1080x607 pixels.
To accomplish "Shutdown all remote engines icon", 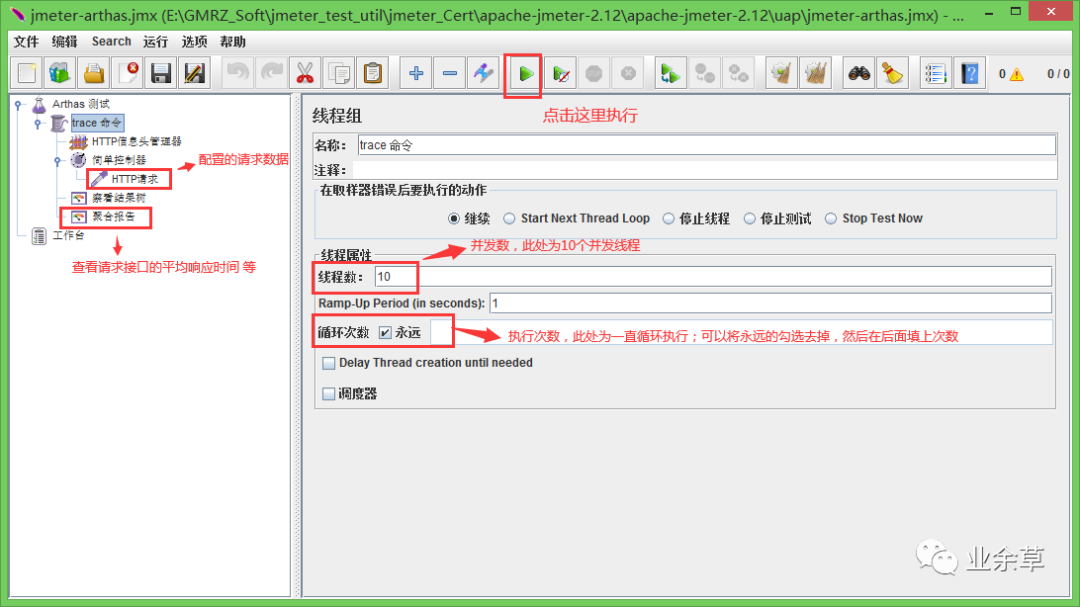I will [738, 73].
